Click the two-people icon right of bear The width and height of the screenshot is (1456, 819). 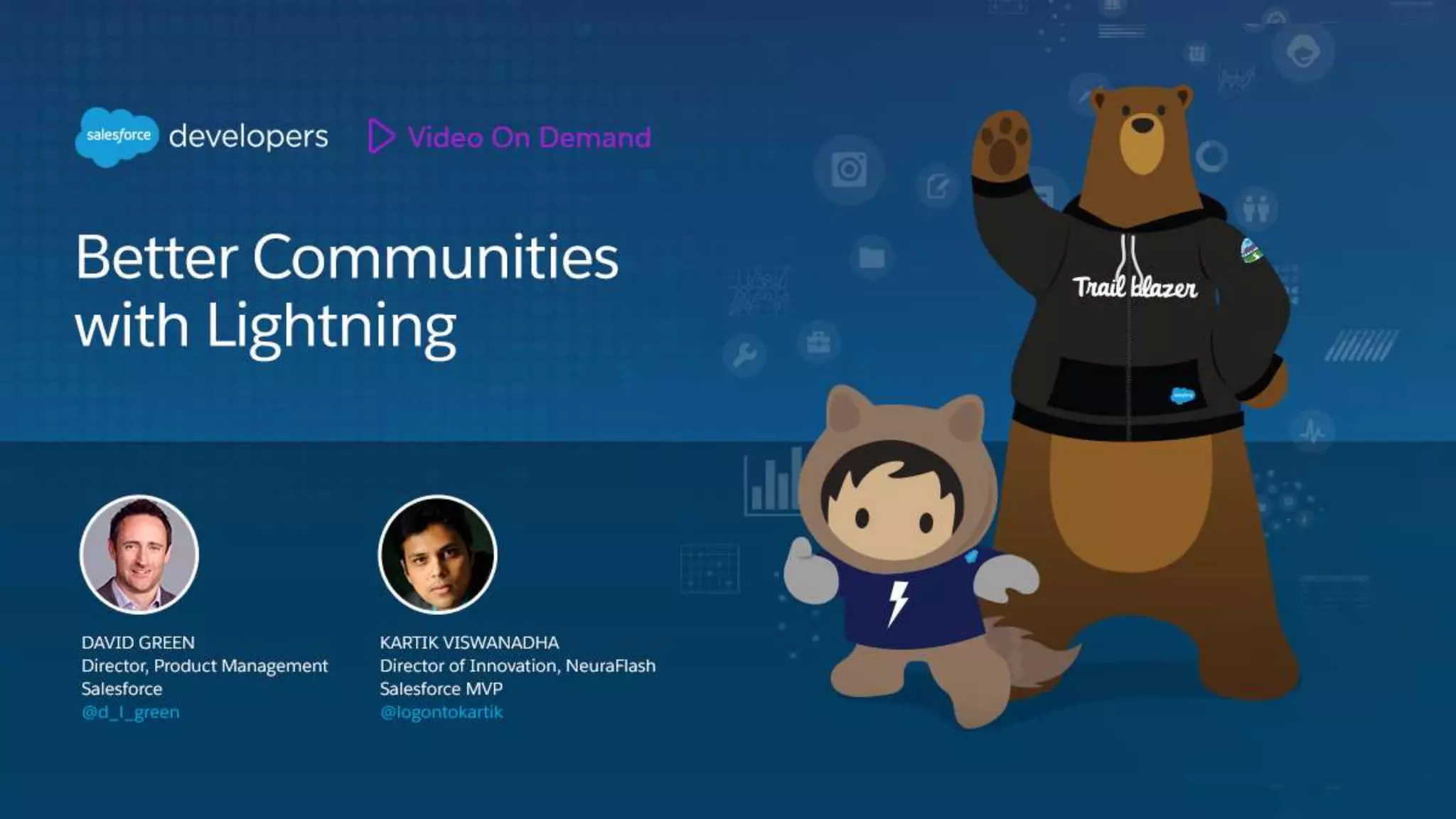[1256, 209]
